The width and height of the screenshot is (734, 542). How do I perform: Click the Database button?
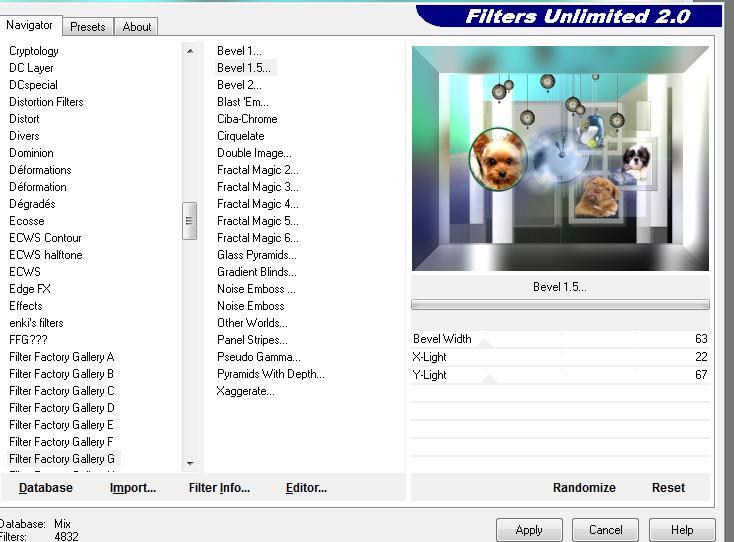point(46,488)
